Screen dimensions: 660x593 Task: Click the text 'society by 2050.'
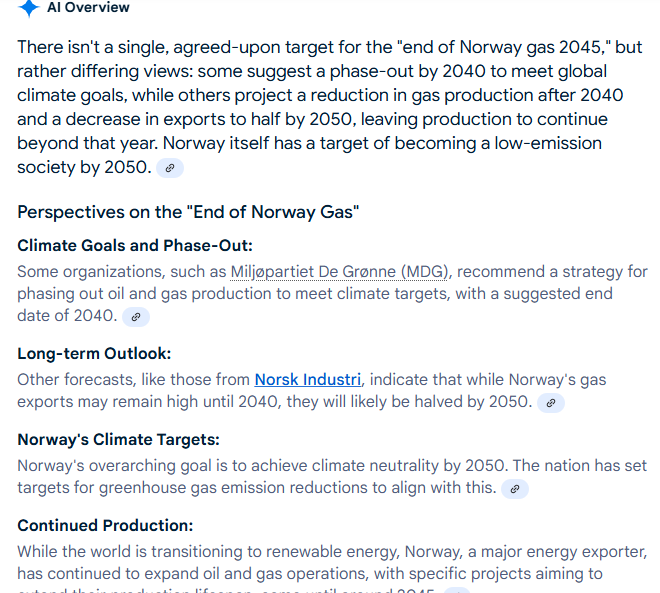[84, 168]
